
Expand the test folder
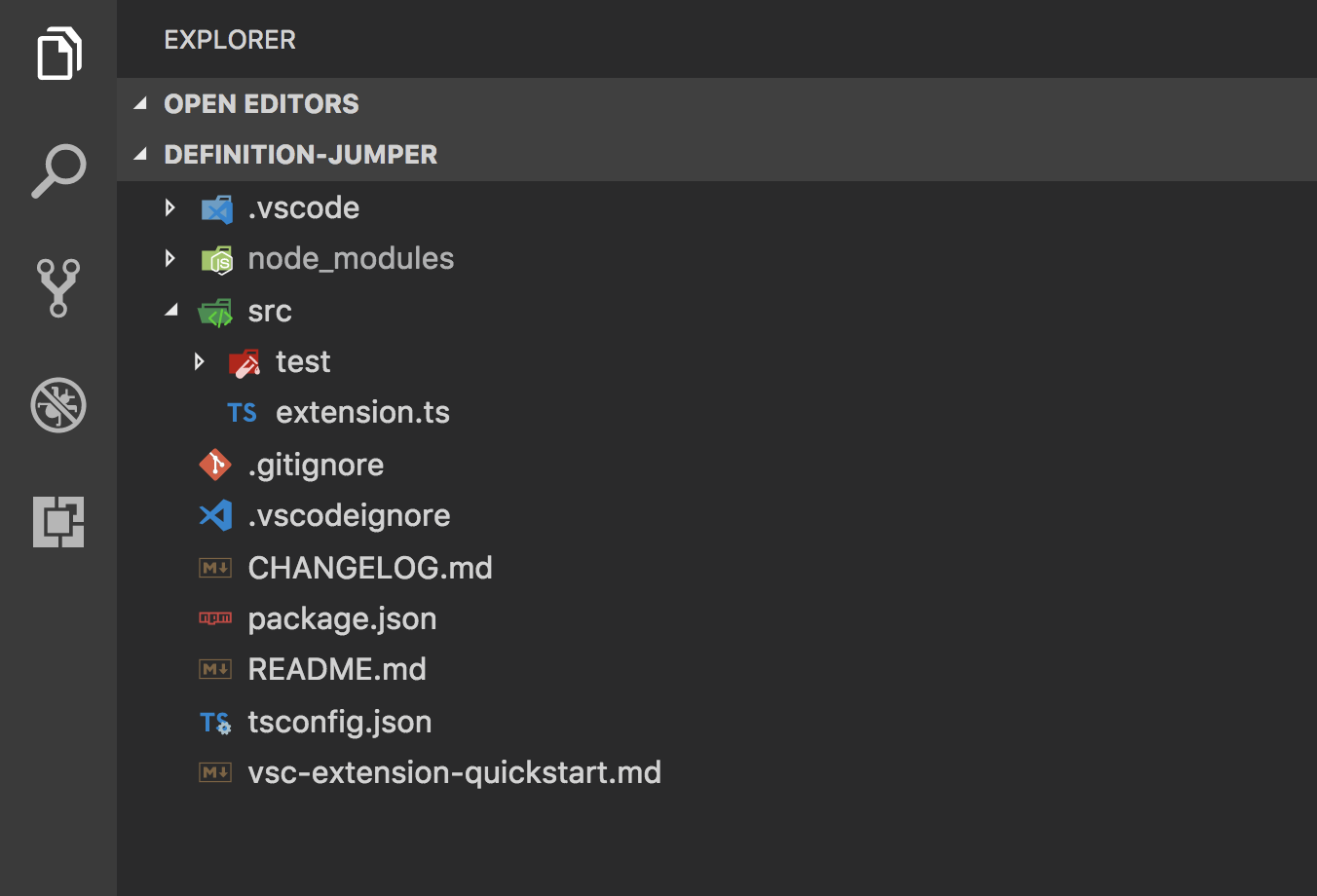tap(199, 361)
